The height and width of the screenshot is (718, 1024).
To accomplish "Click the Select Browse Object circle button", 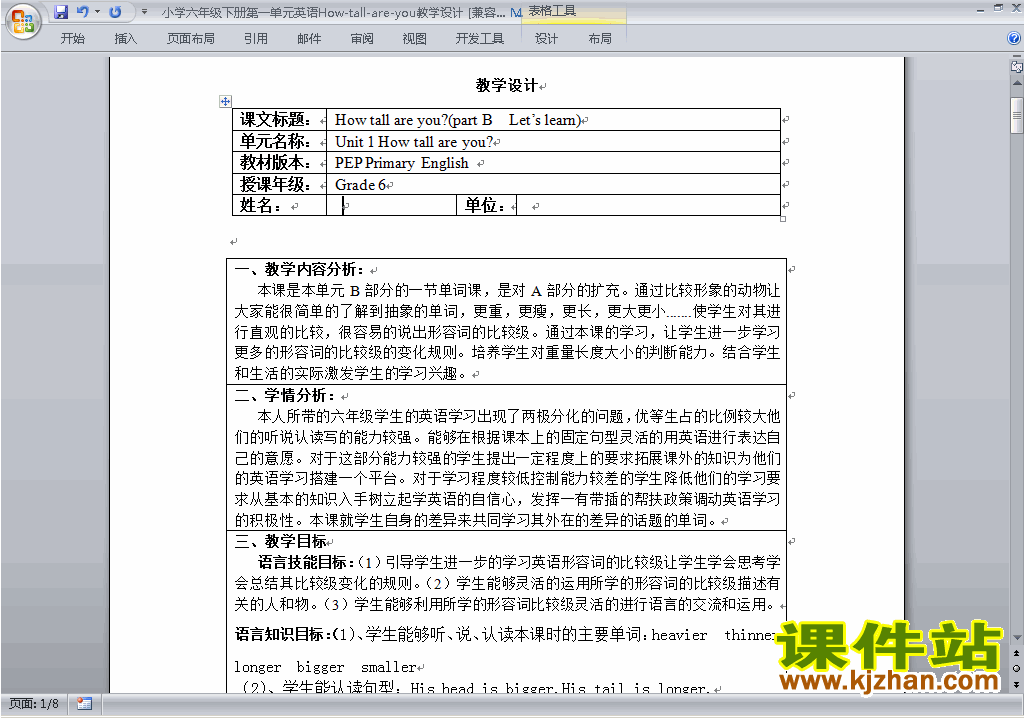I will click(x=1017, y=669).
